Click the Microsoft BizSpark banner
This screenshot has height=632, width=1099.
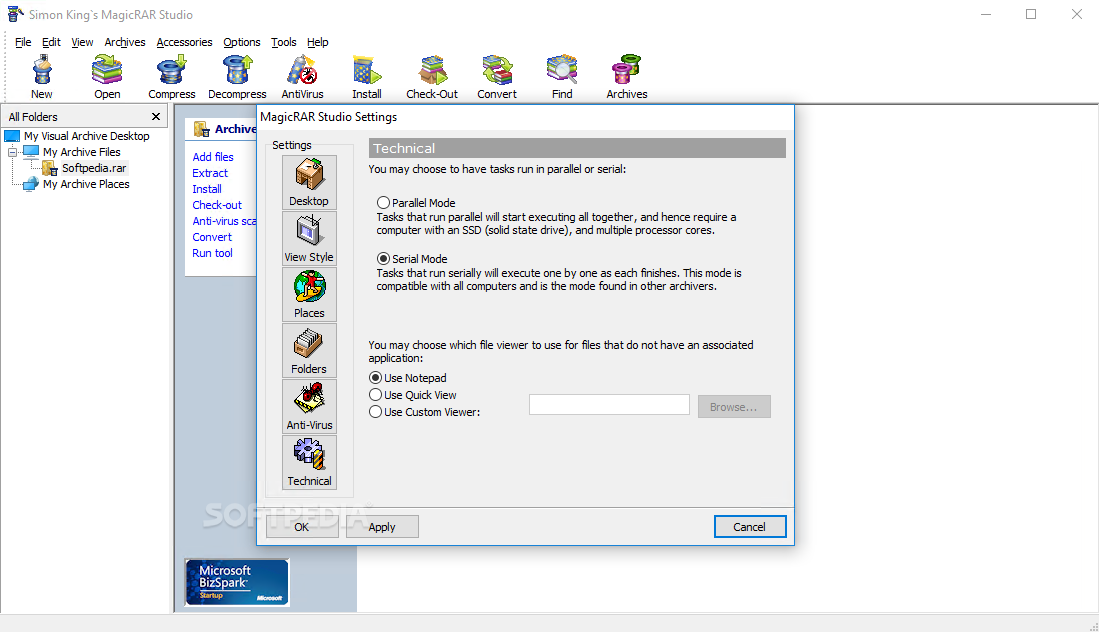(x=237, y=582)
